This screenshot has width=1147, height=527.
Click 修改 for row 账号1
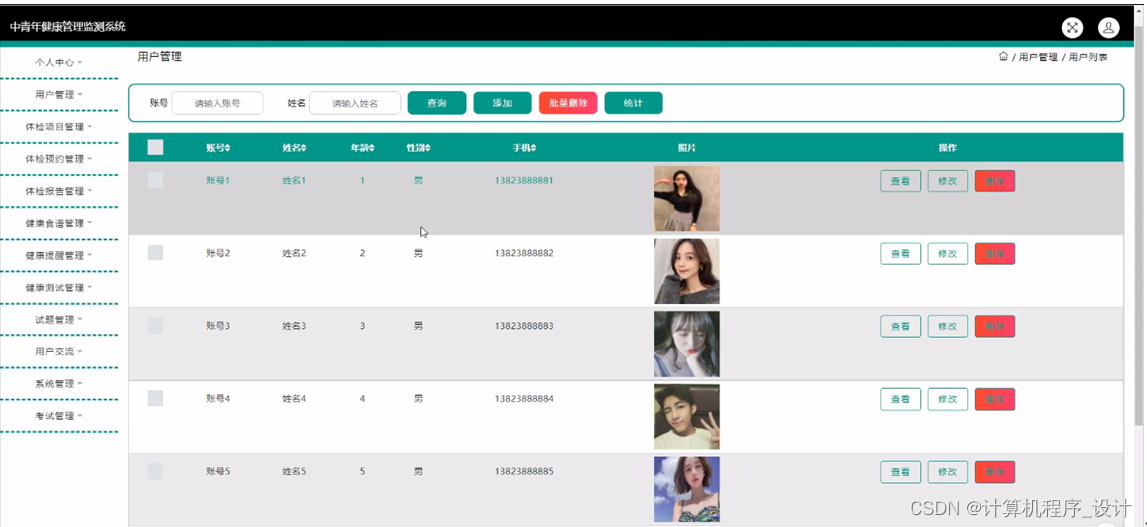pyautogui.click(x=947, y=181)
